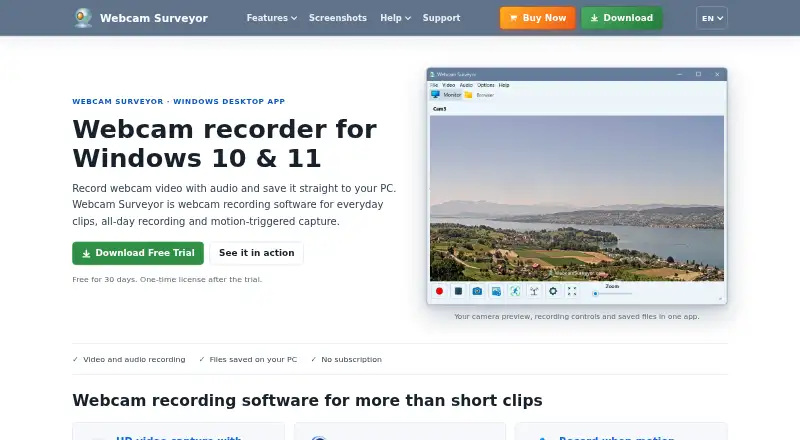Go to the Support page
The height and width of the screenshot is (440, 800).
tap(441, 18)
